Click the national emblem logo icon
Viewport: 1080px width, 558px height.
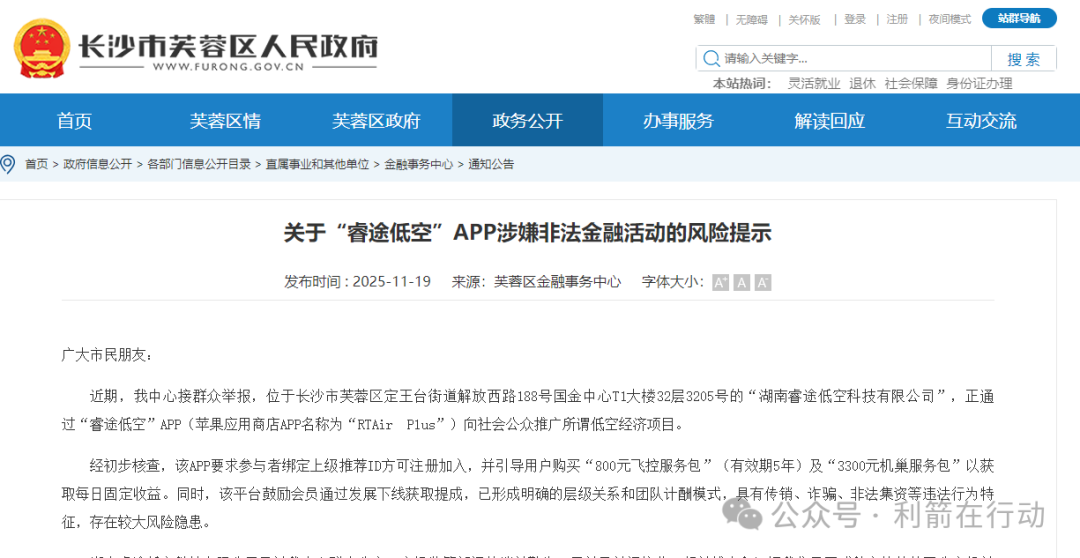click(x=42, y=49)
